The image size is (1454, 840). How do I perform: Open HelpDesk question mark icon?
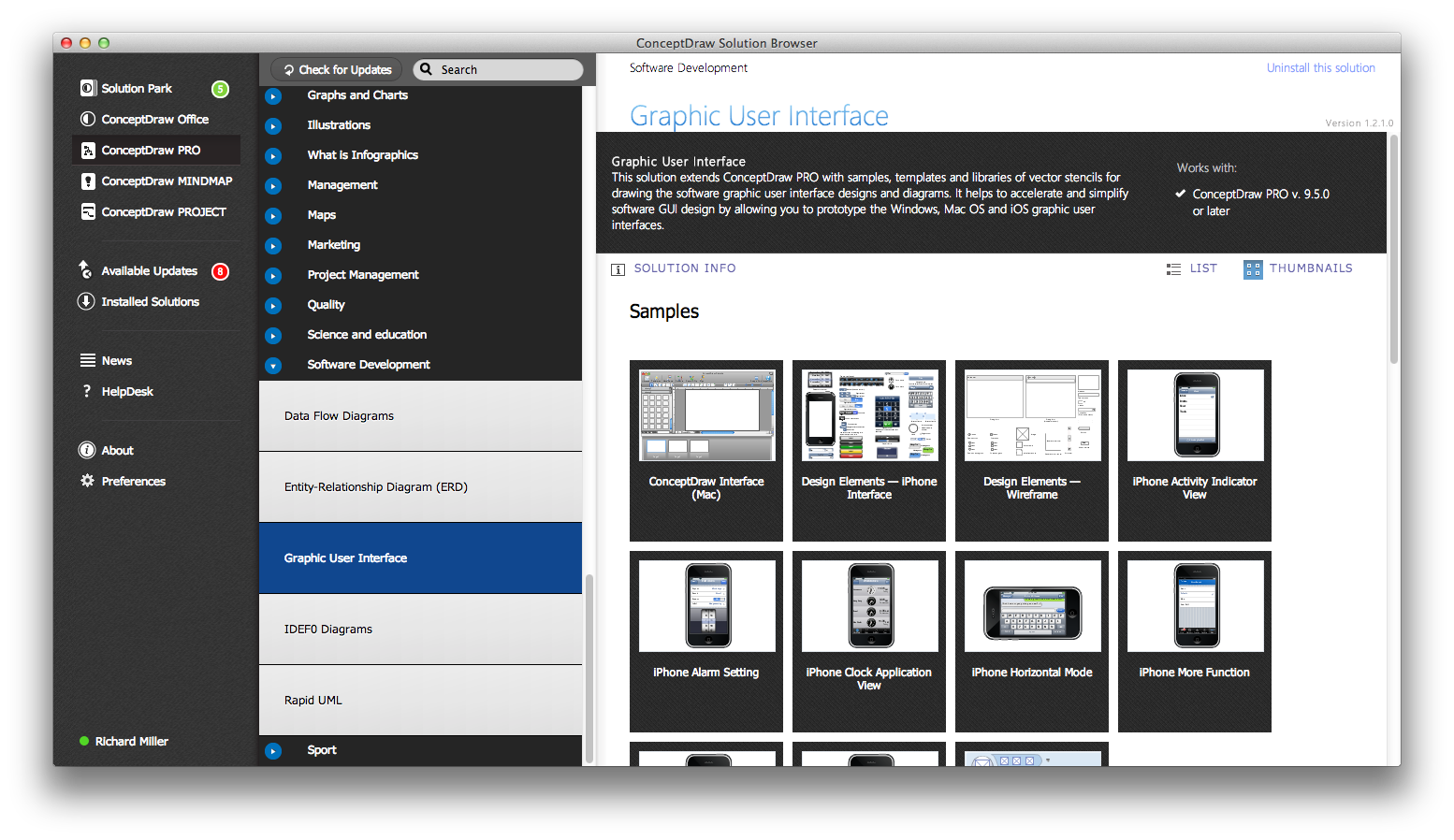tap(87, 391)
